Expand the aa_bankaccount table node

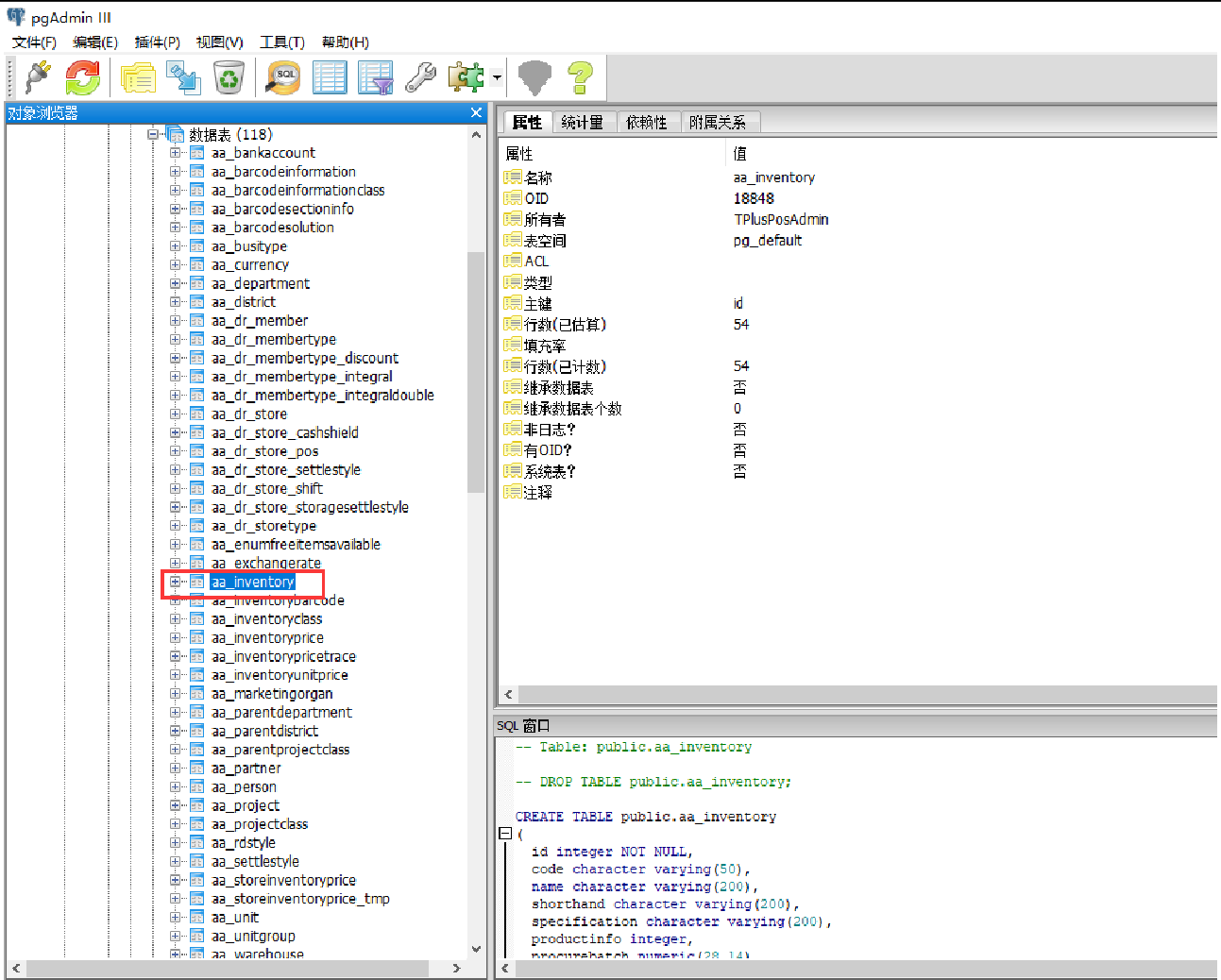175,152
